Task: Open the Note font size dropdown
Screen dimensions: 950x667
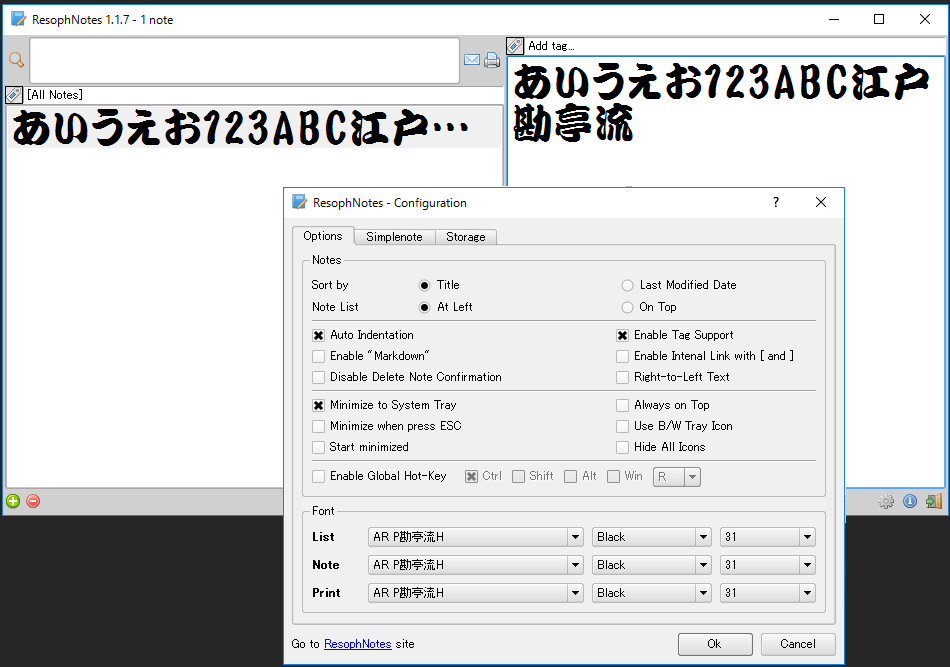Action: [x=768, y=565]
